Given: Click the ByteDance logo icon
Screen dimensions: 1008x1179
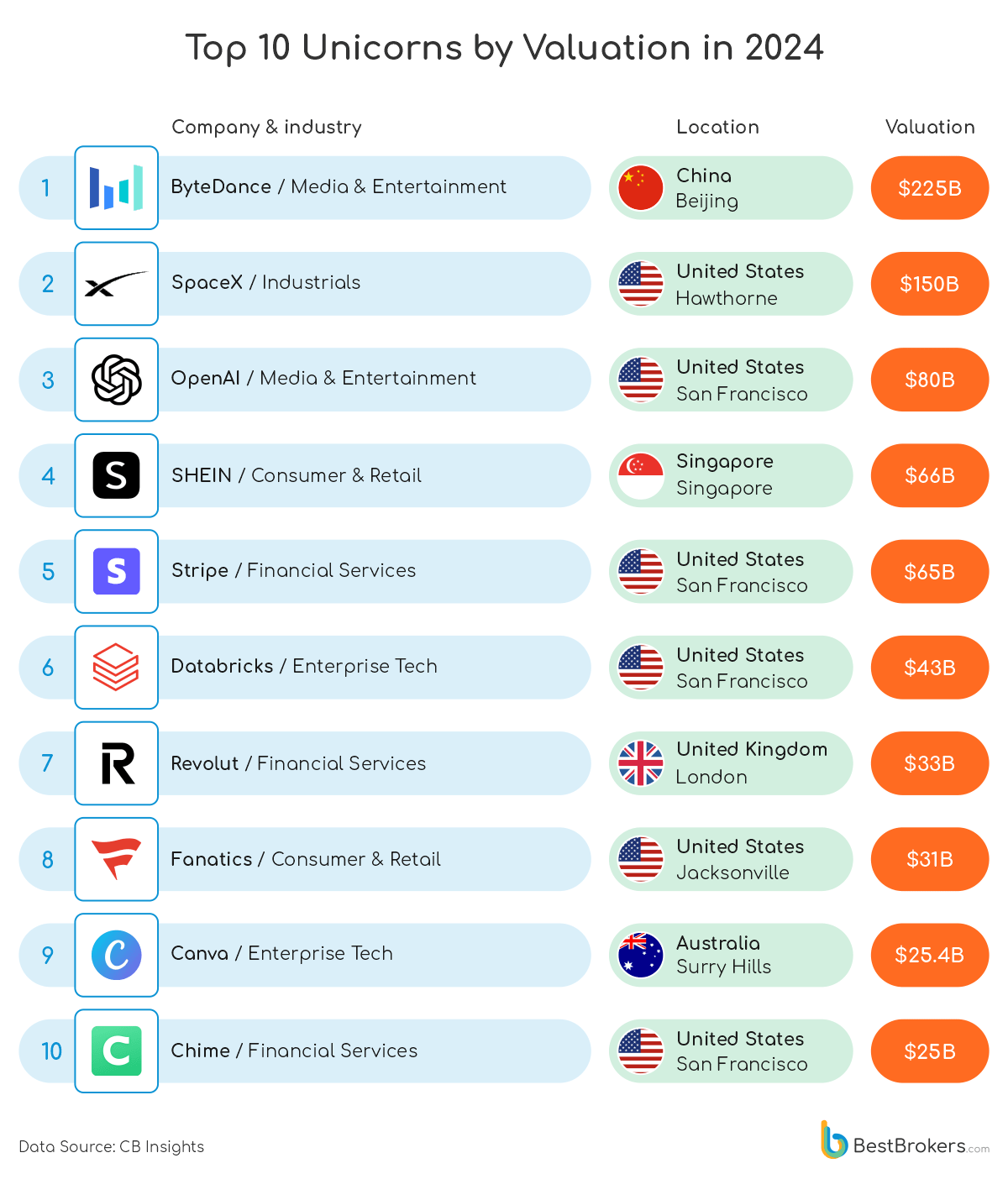Looking at the screenshot, I should 116,187.
